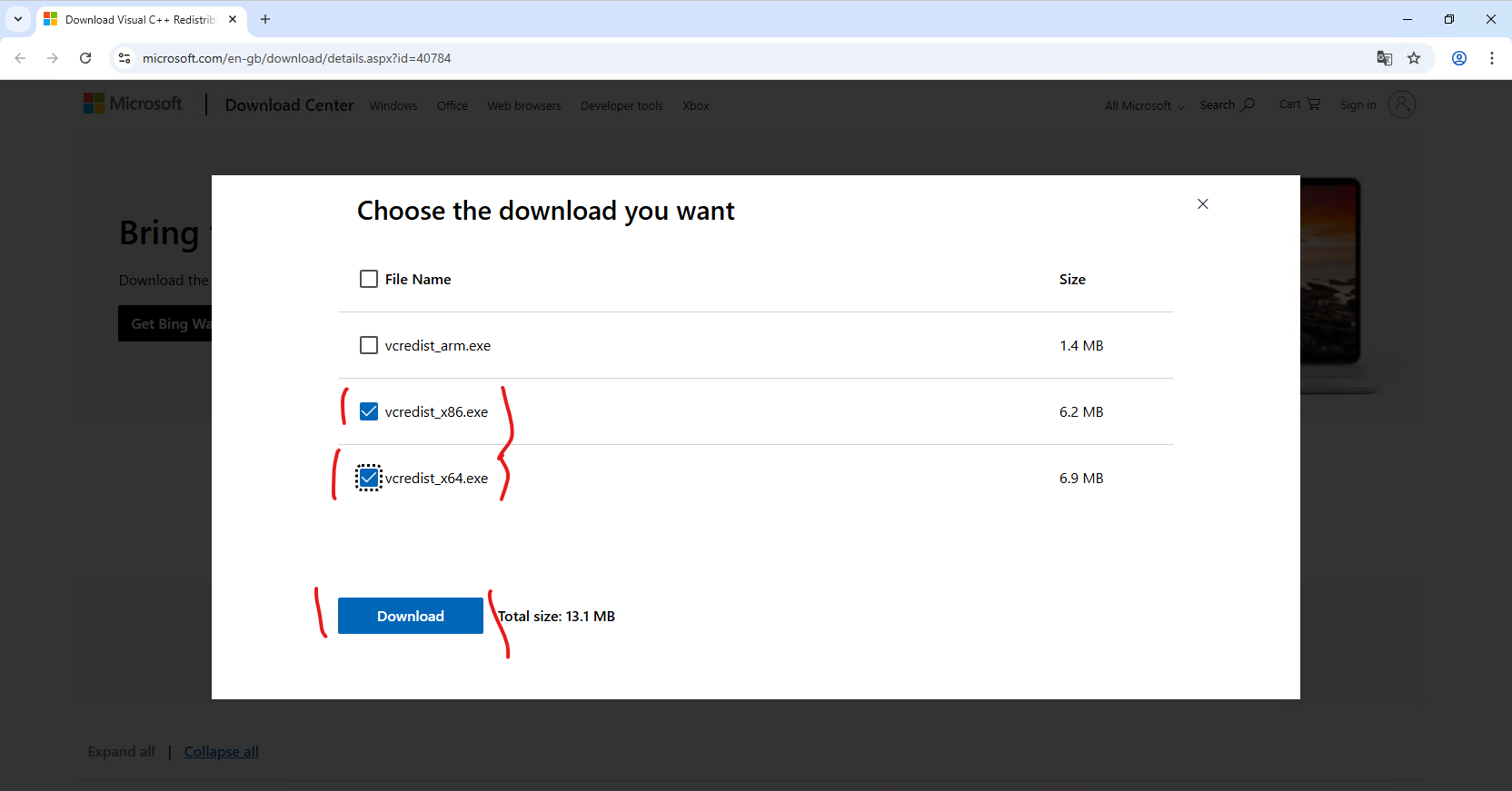The image size is (1512, 791).
Task: Toggle the File Name select-all checkbox
Action: [369, 280]
